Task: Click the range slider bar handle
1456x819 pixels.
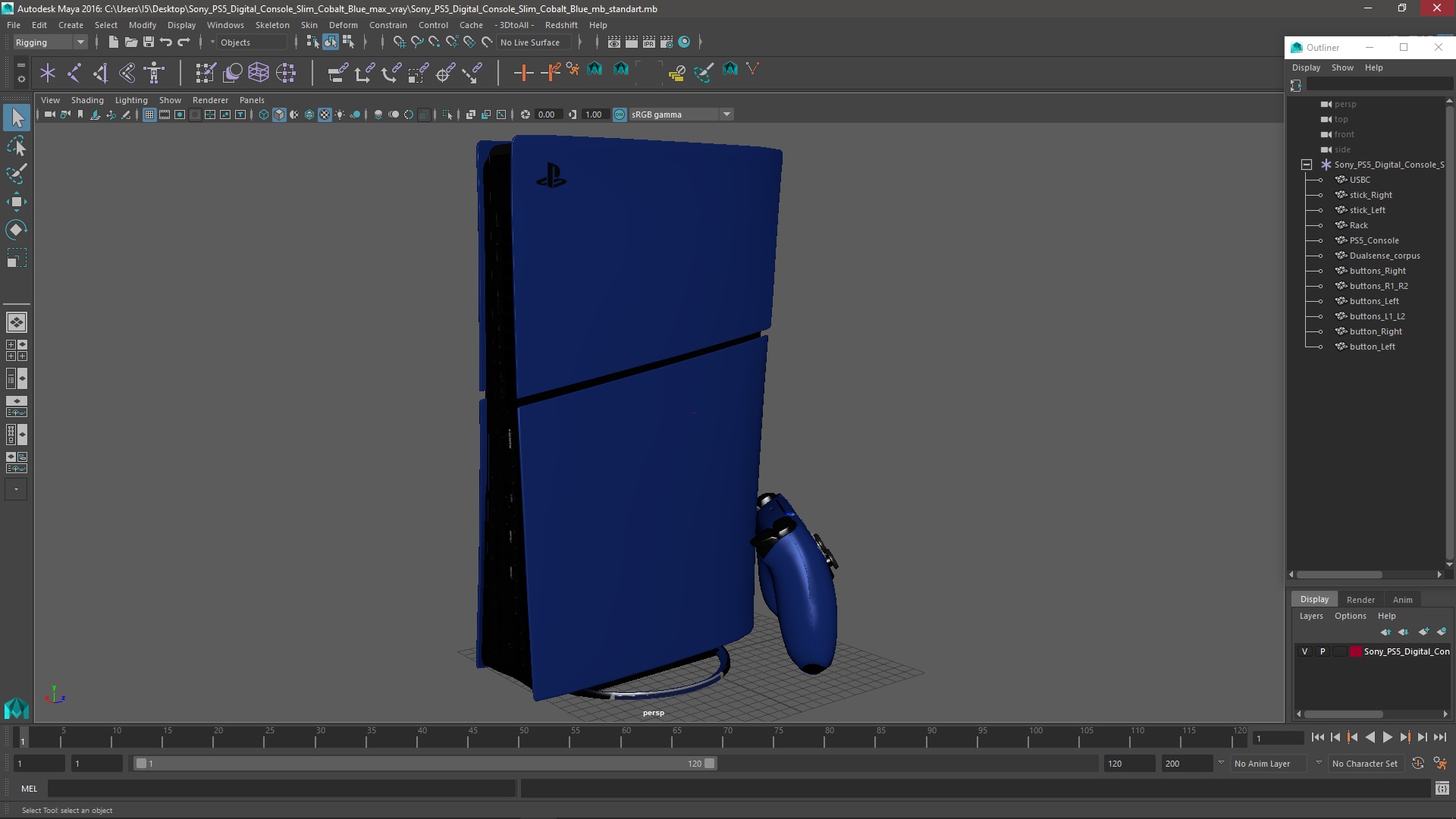Action: pyautogui.click(x=425, y=764)
